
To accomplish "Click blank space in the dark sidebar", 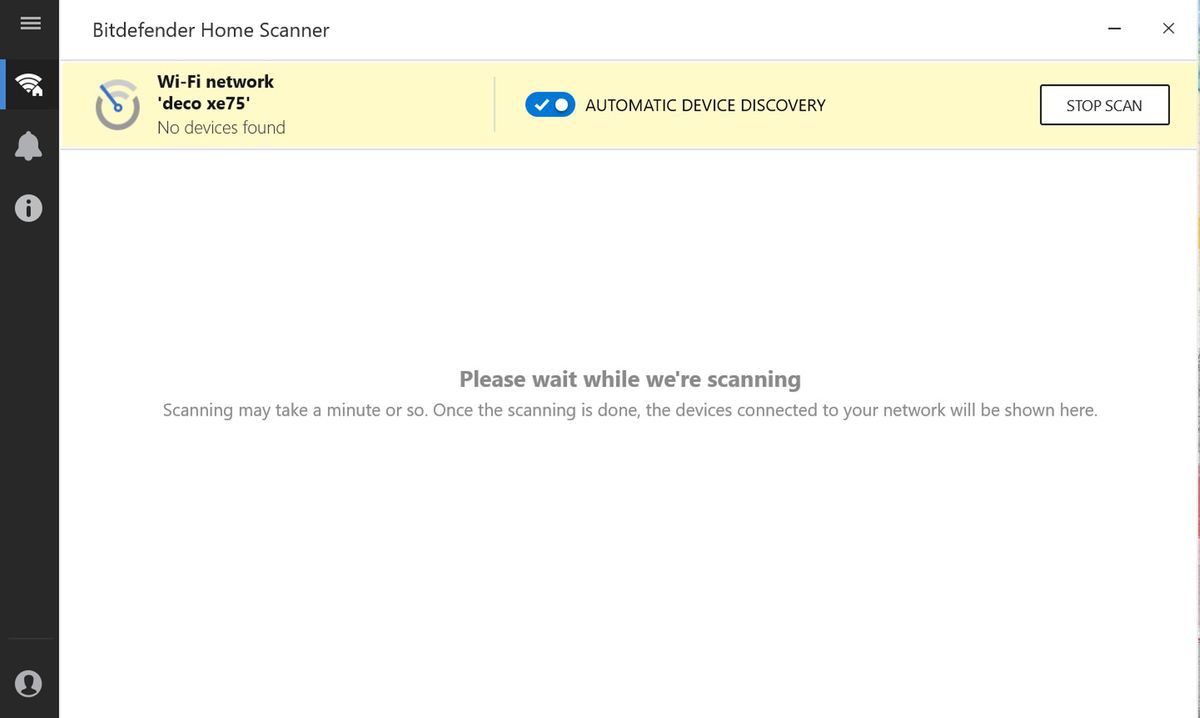I will [x=29, y=420].
